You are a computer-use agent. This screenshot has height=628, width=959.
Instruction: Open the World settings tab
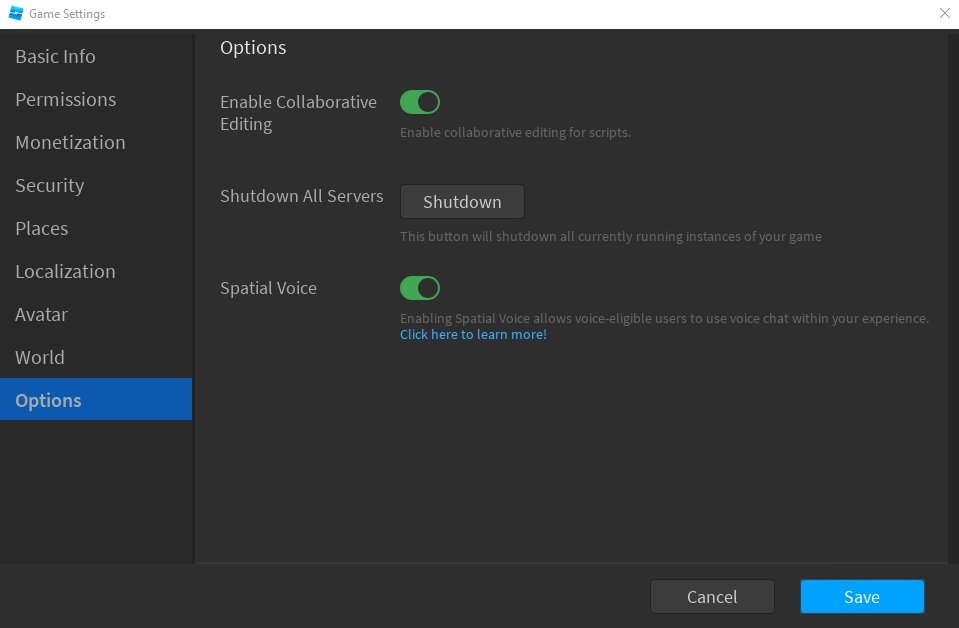click(40, 358)
